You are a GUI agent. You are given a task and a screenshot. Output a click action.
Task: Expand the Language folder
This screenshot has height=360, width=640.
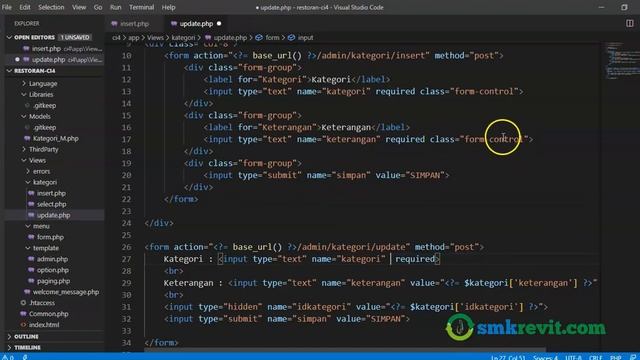tap(24, 83)
